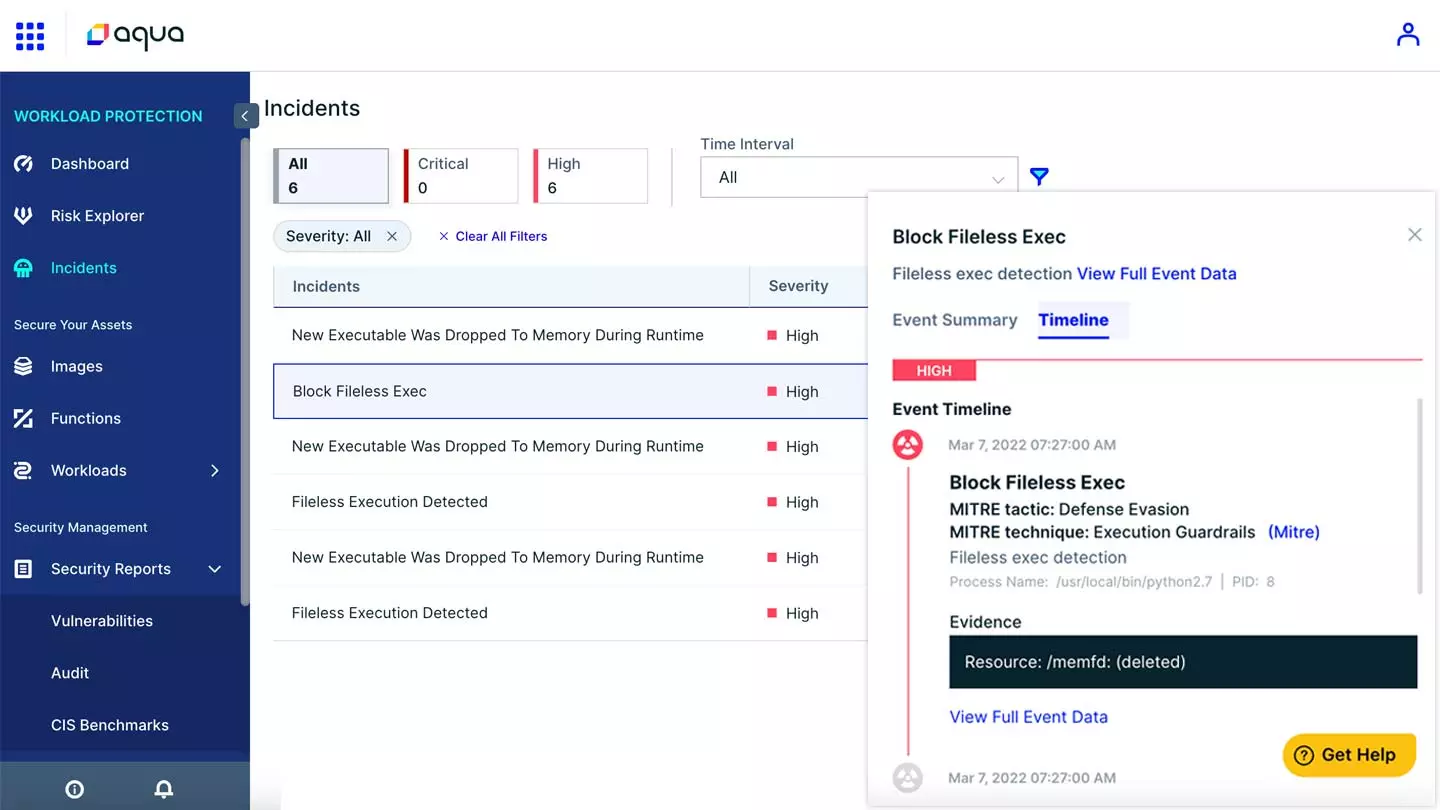Image resolution: width=1440 pixels, height=810 pixels.
Task: Open Functions from the sidebar
Action: coord(86,419)
